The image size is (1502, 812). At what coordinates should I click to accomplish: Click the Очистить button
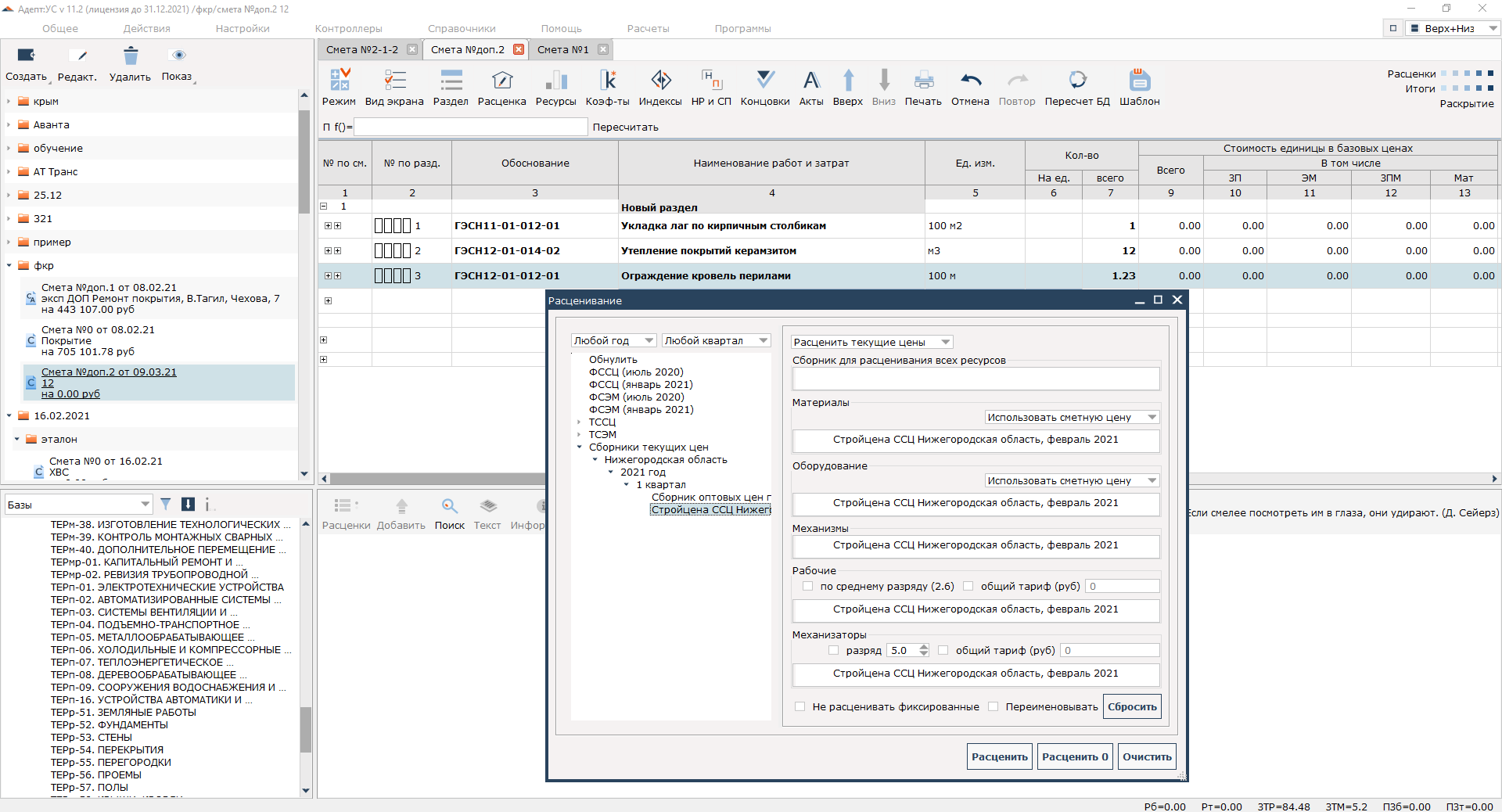(x=1148, y=756)
